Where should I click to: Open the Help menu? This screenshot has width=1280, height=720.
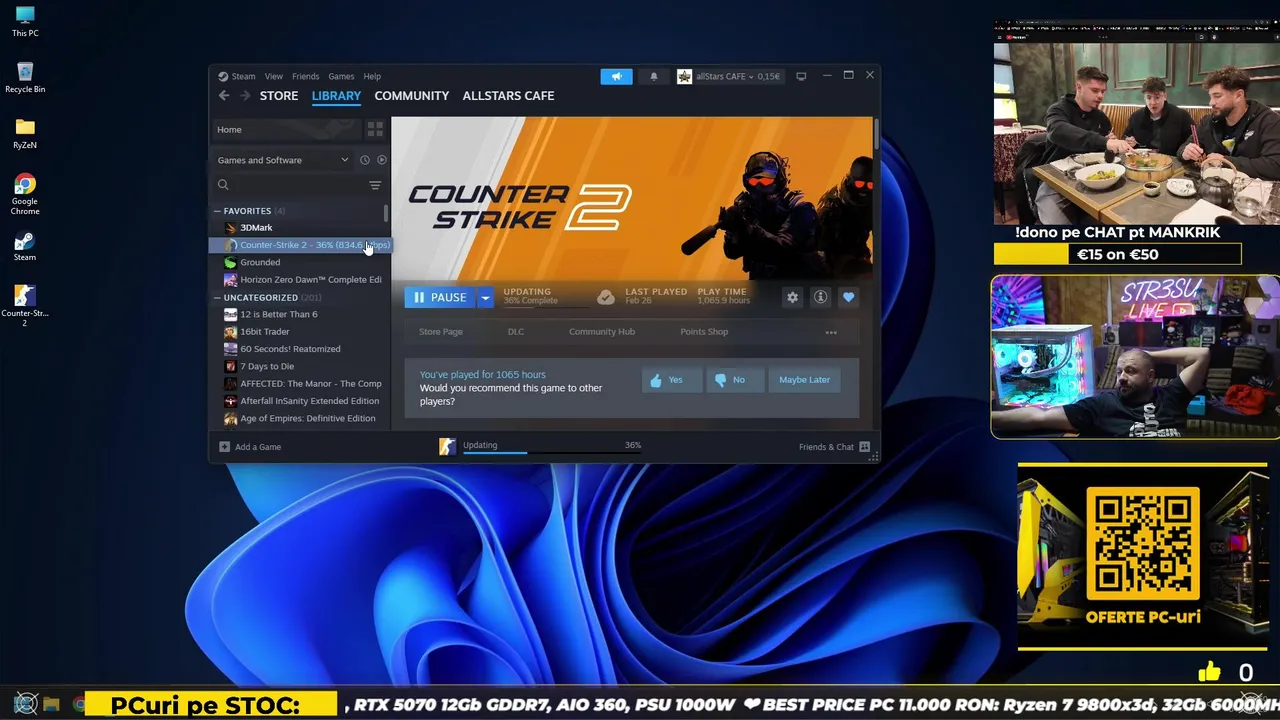pos(372,76)
